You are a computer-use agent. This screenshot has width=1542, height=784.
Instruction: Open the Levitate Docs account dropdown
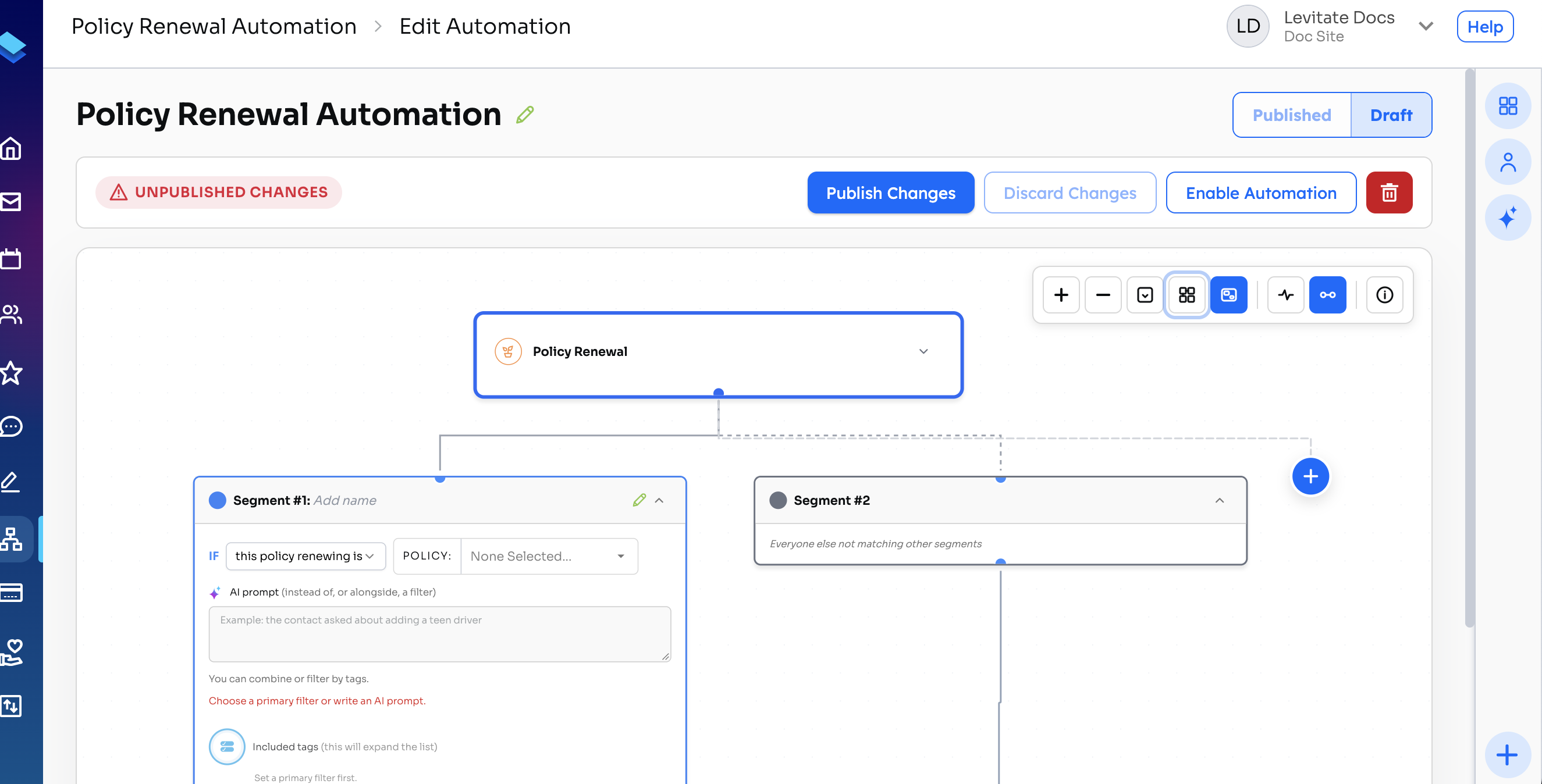pyautogui.click(x=1425, y=26)
